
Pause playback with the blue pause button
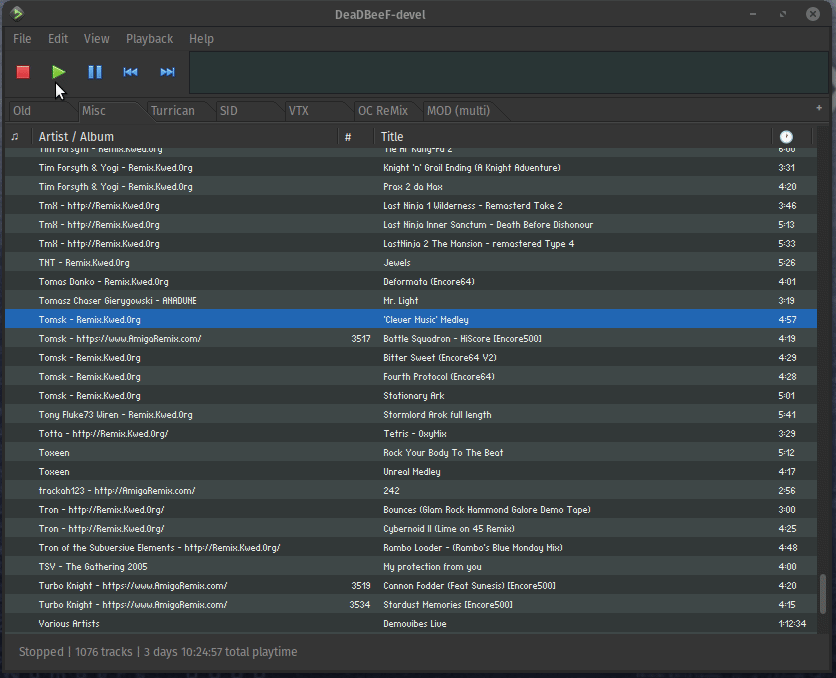point(95,72)
